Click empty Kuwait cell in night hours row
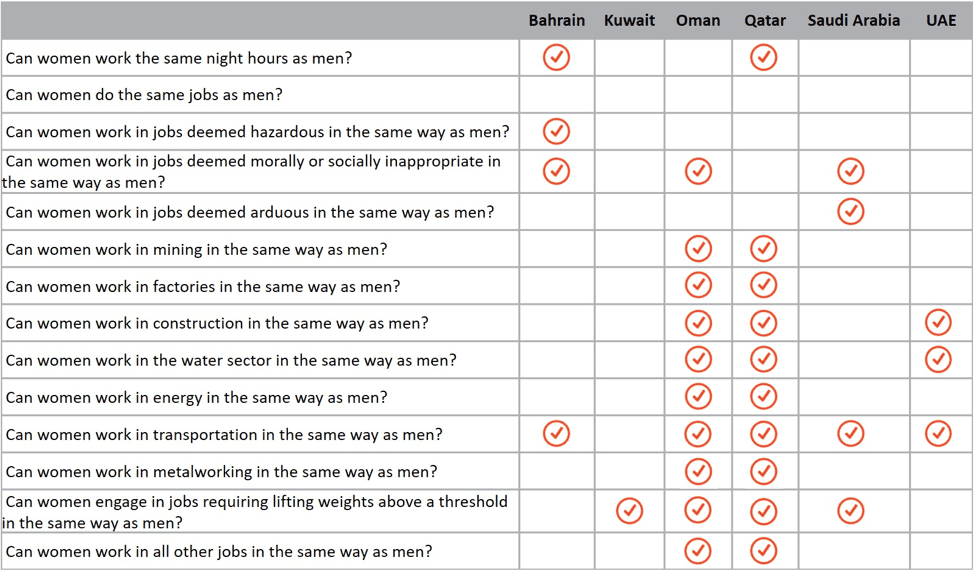Screen dimensions: 974x572 629,58
